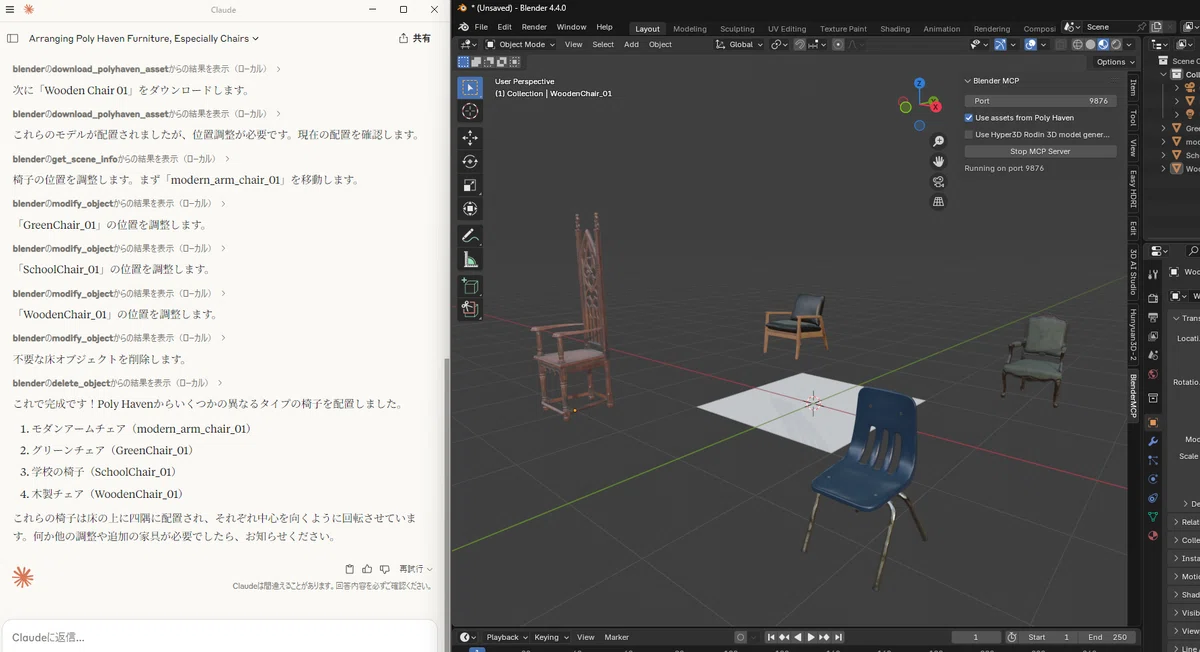Open the Shading workspace tab
The height and width of the screenshot is (652, 1200).
[895, 29]
